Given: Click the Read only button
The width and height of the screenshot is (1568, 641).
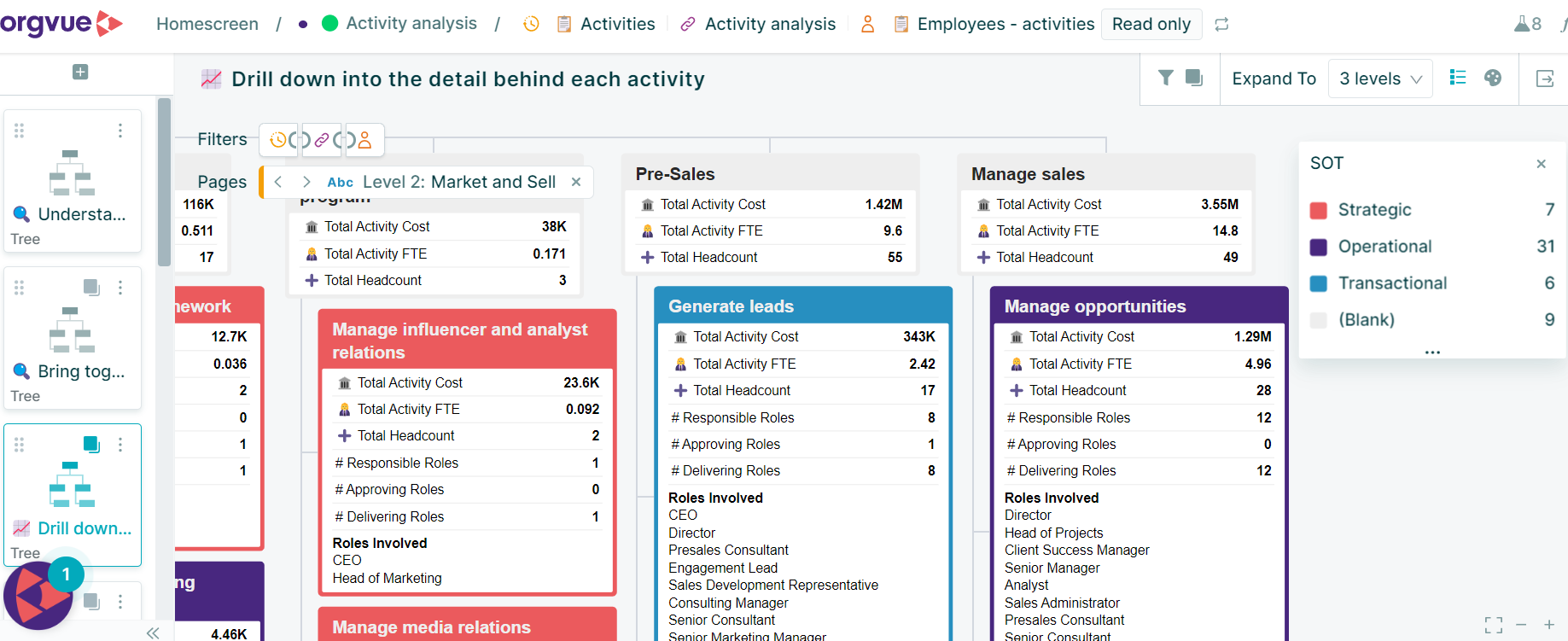Looking at the screenshot, I should coord(1151,24).
